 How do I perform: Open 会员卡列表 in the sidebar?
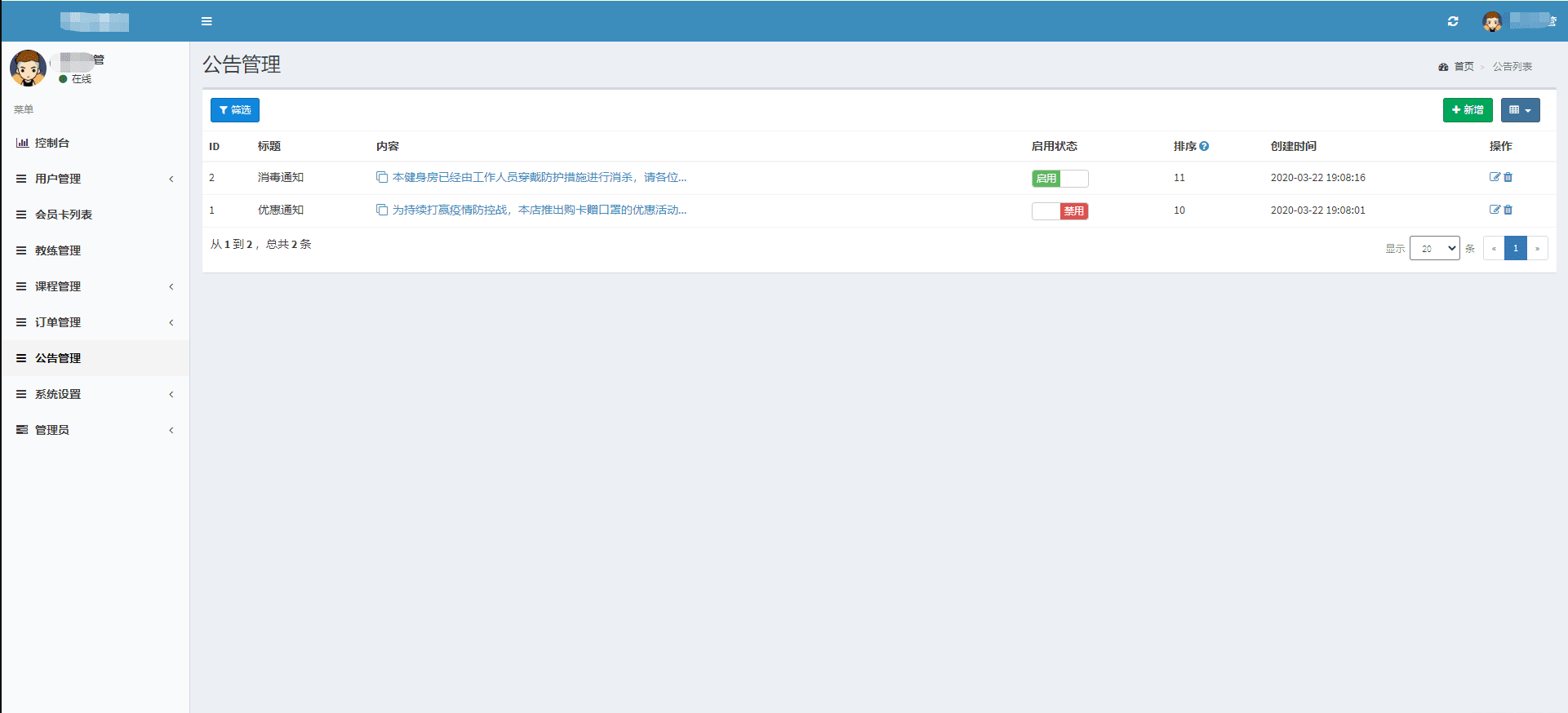64,215
